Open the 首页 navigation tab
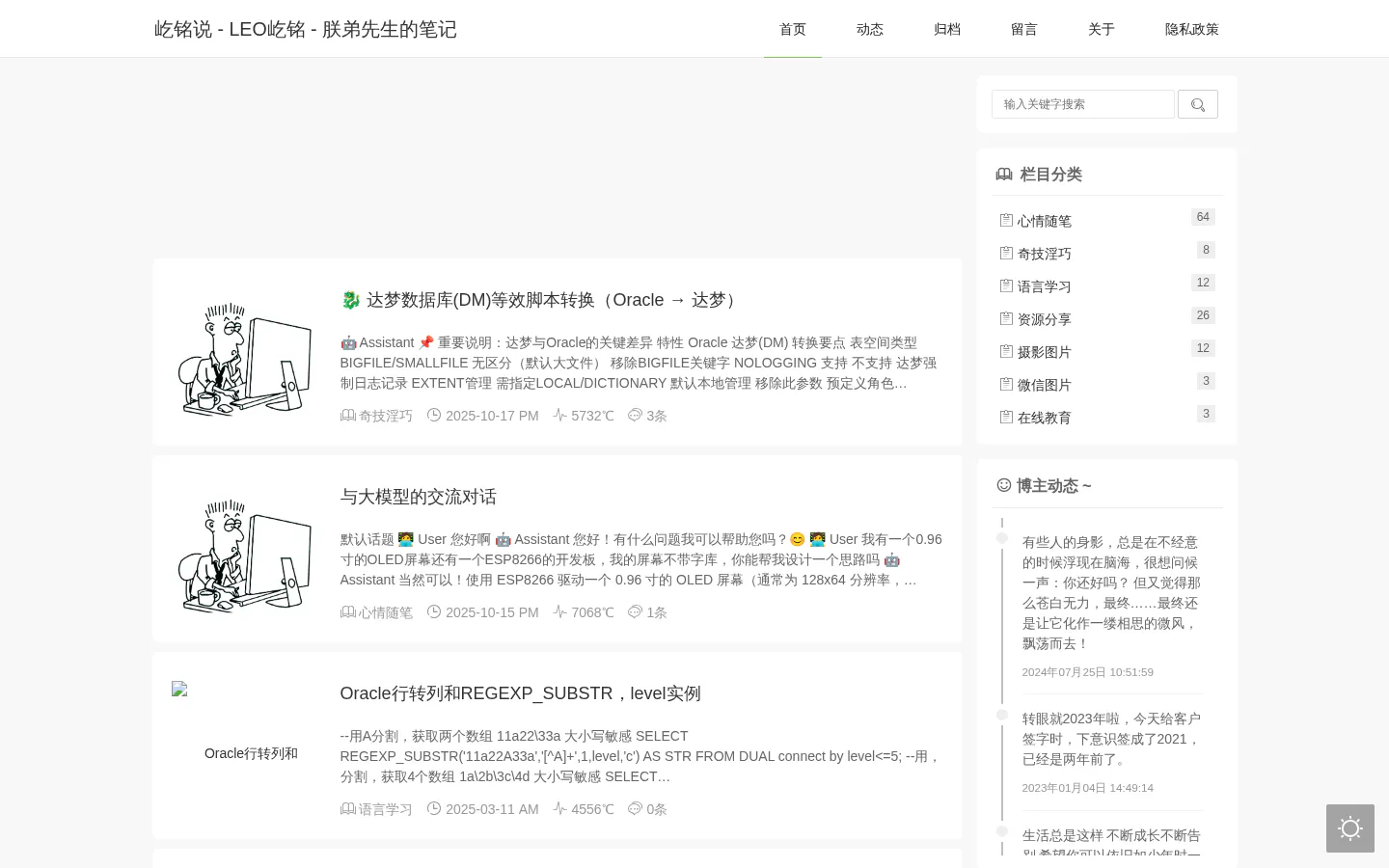The height and width of the screenshot is (868, 1389). 793,29
